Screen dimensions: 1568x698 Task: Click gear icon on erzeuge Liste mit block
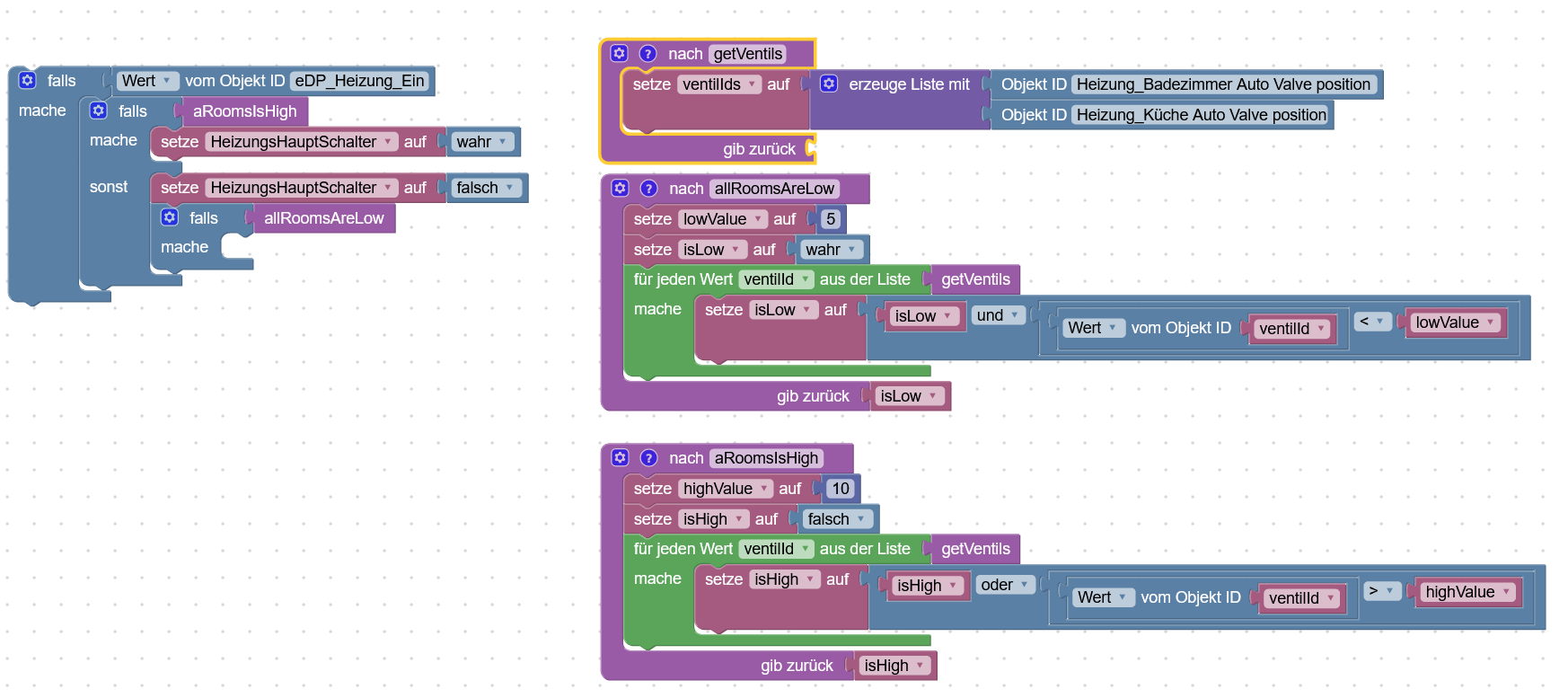[829, 84]
